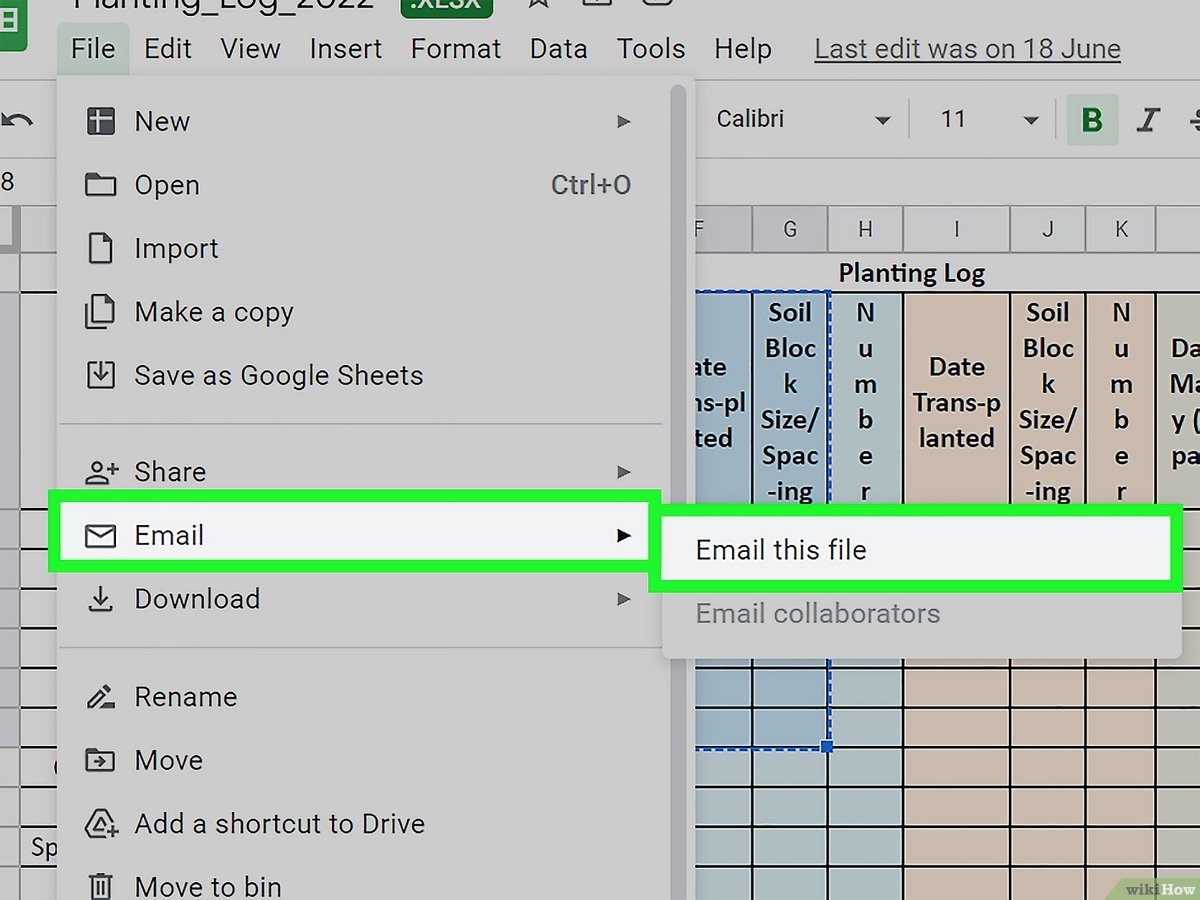Open the Insert menu
The image size is (1200, 900).
(x=345, y=49)
